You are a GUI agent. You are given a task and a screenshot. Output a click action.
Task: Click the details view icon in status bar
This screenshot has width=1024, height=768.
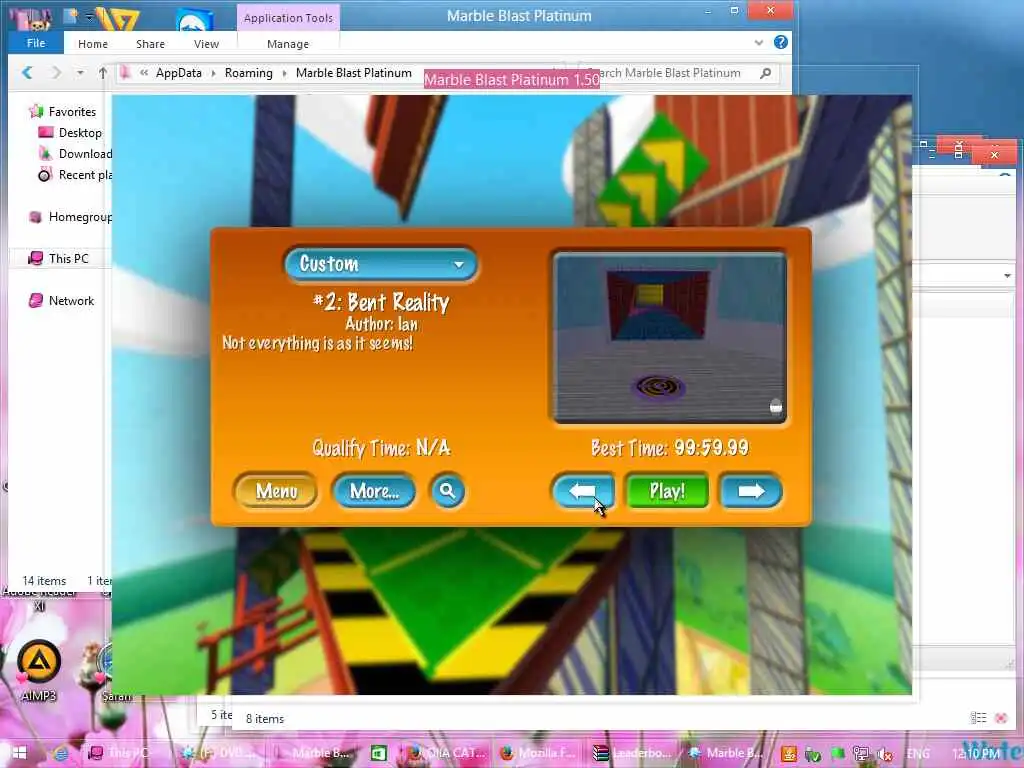point(978,718)
